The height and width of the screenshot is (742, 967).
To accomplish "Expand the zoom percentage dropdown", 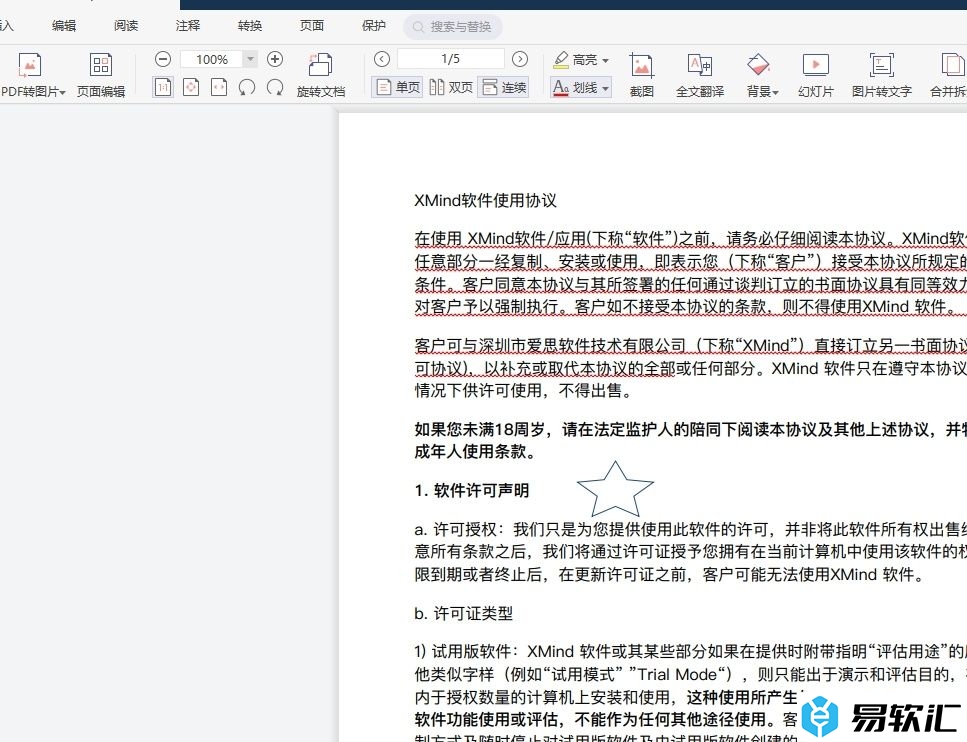I will (250, 59).
